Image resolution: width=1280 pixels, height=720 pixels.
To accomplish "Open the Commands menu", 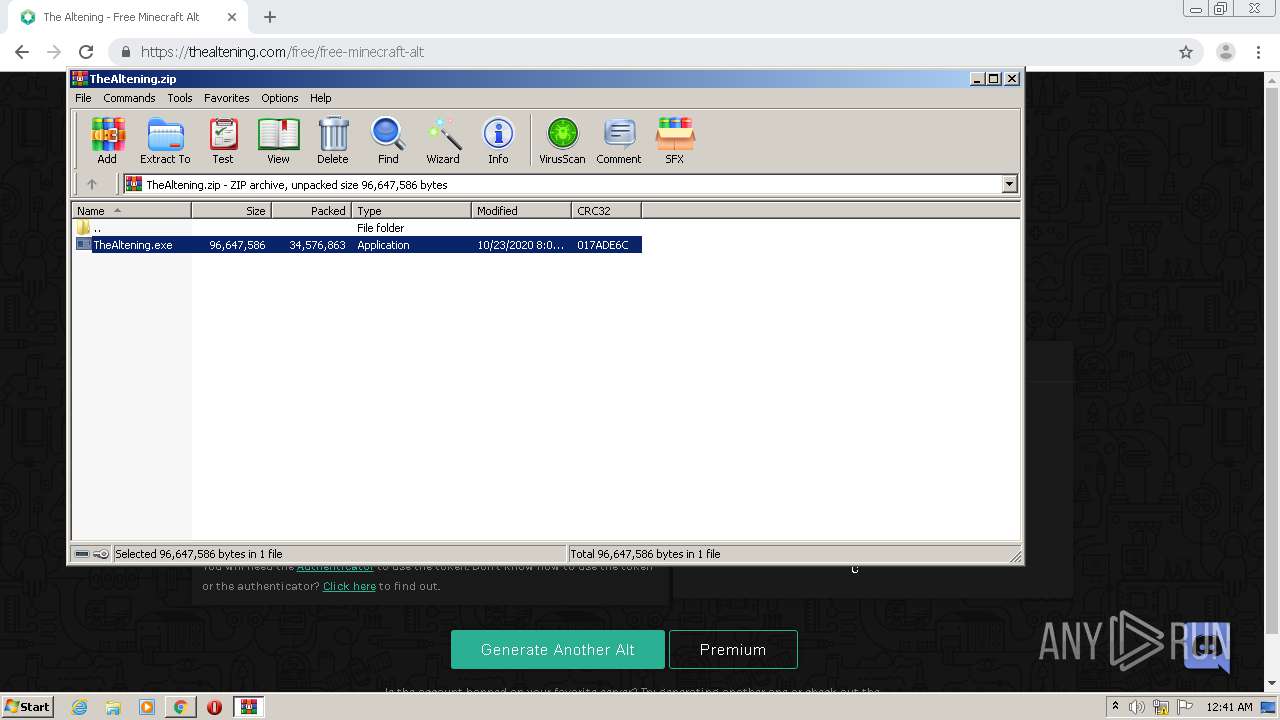I will (x=129, y=98).
